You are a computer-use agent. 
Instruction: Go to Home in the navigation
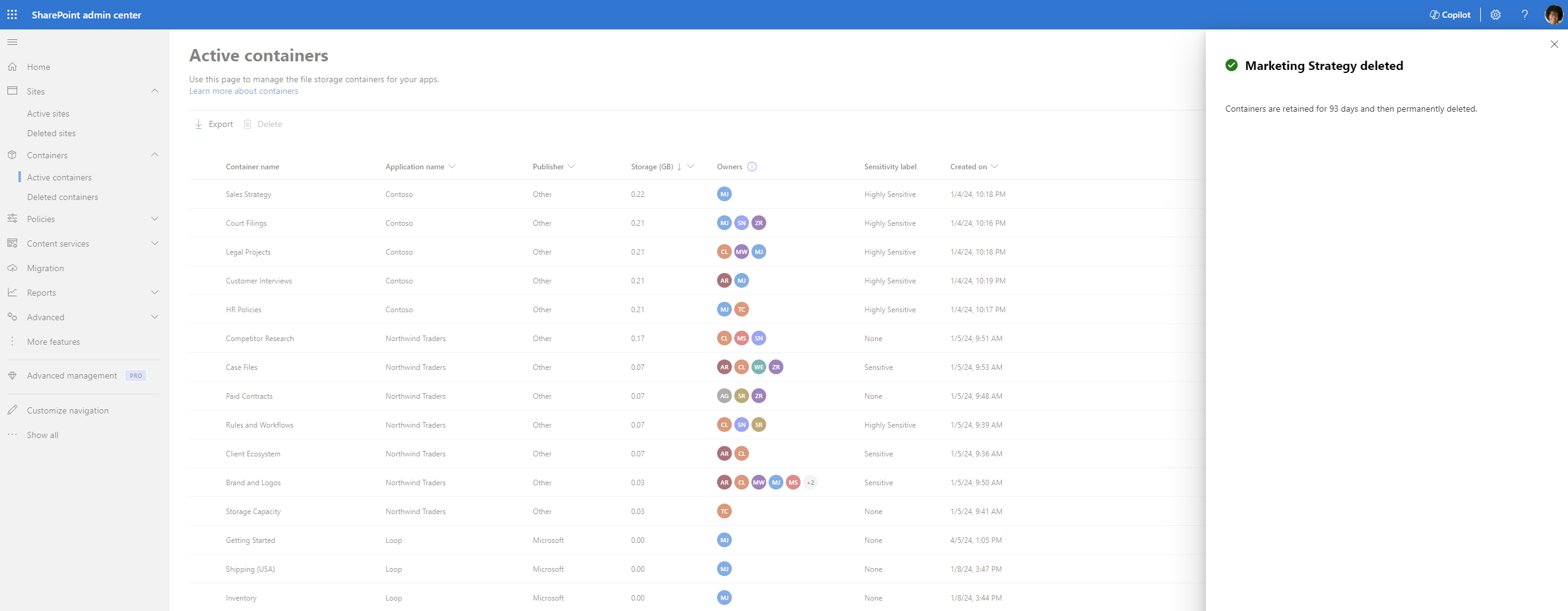pyautogui.click(x=39, y=67)
